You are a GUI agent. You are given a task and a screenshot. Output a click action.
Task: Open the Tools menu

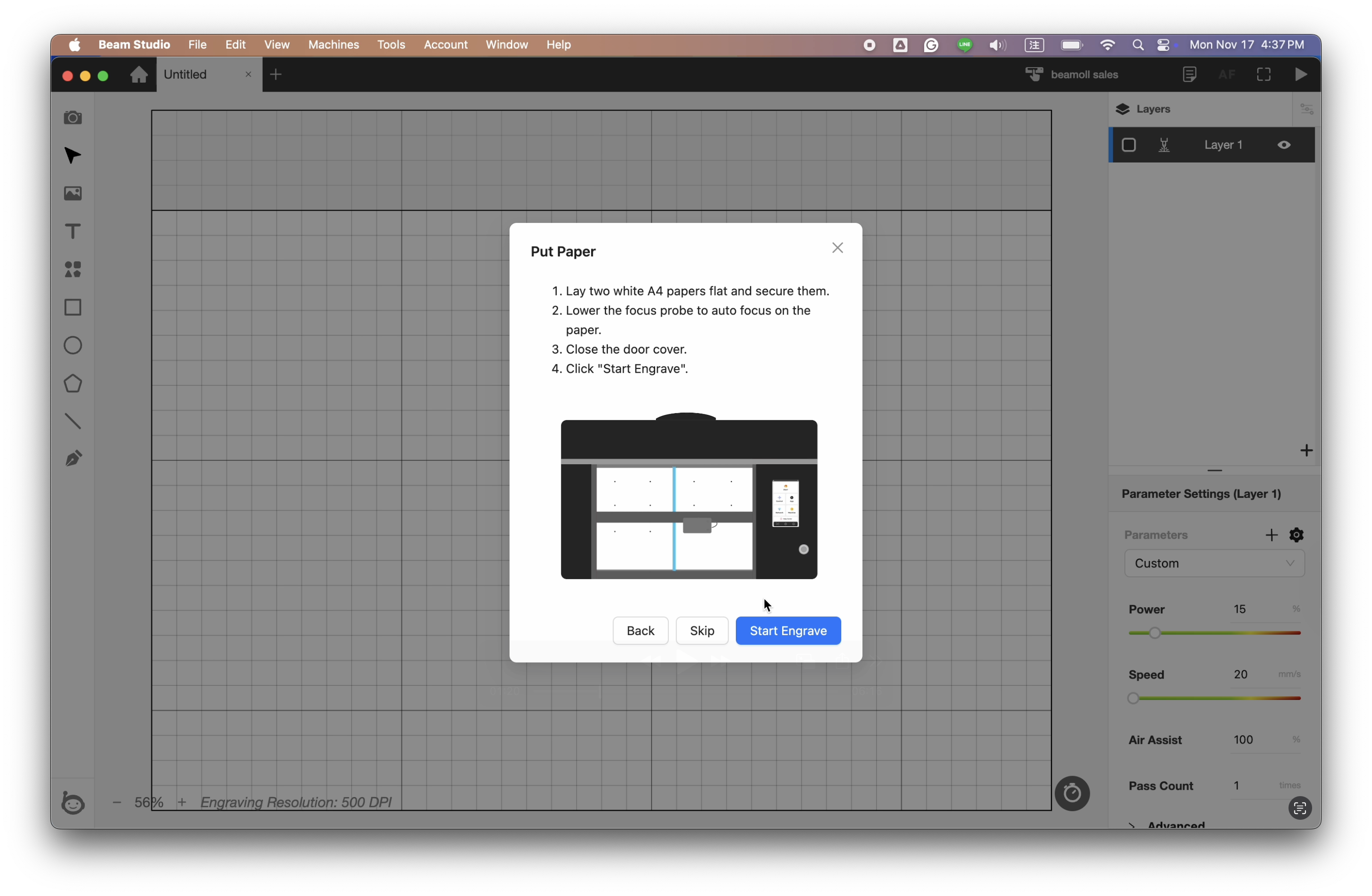(x=391, y=44)
